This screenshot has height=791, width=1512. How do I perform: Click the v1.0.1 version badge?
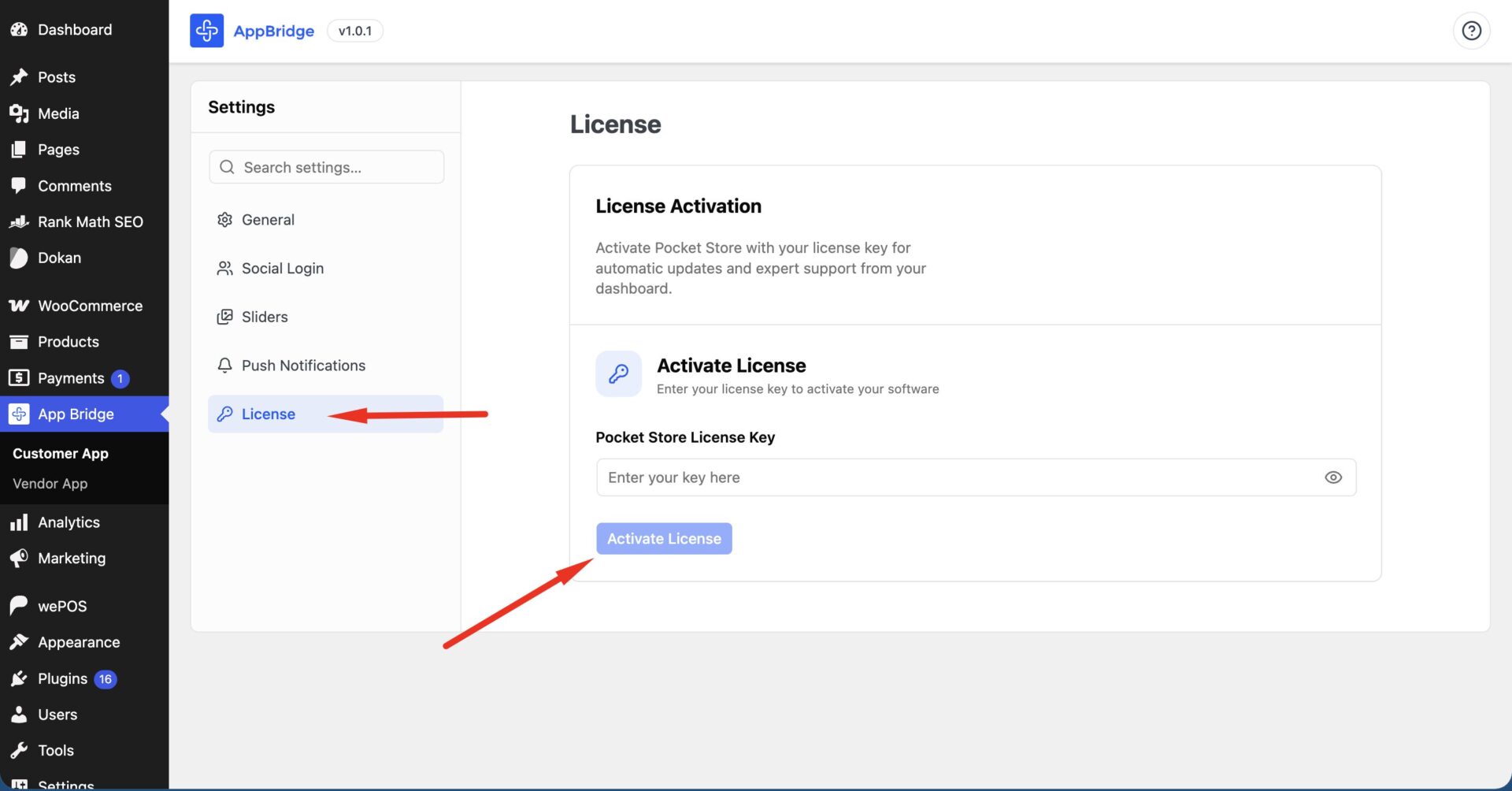355,31
